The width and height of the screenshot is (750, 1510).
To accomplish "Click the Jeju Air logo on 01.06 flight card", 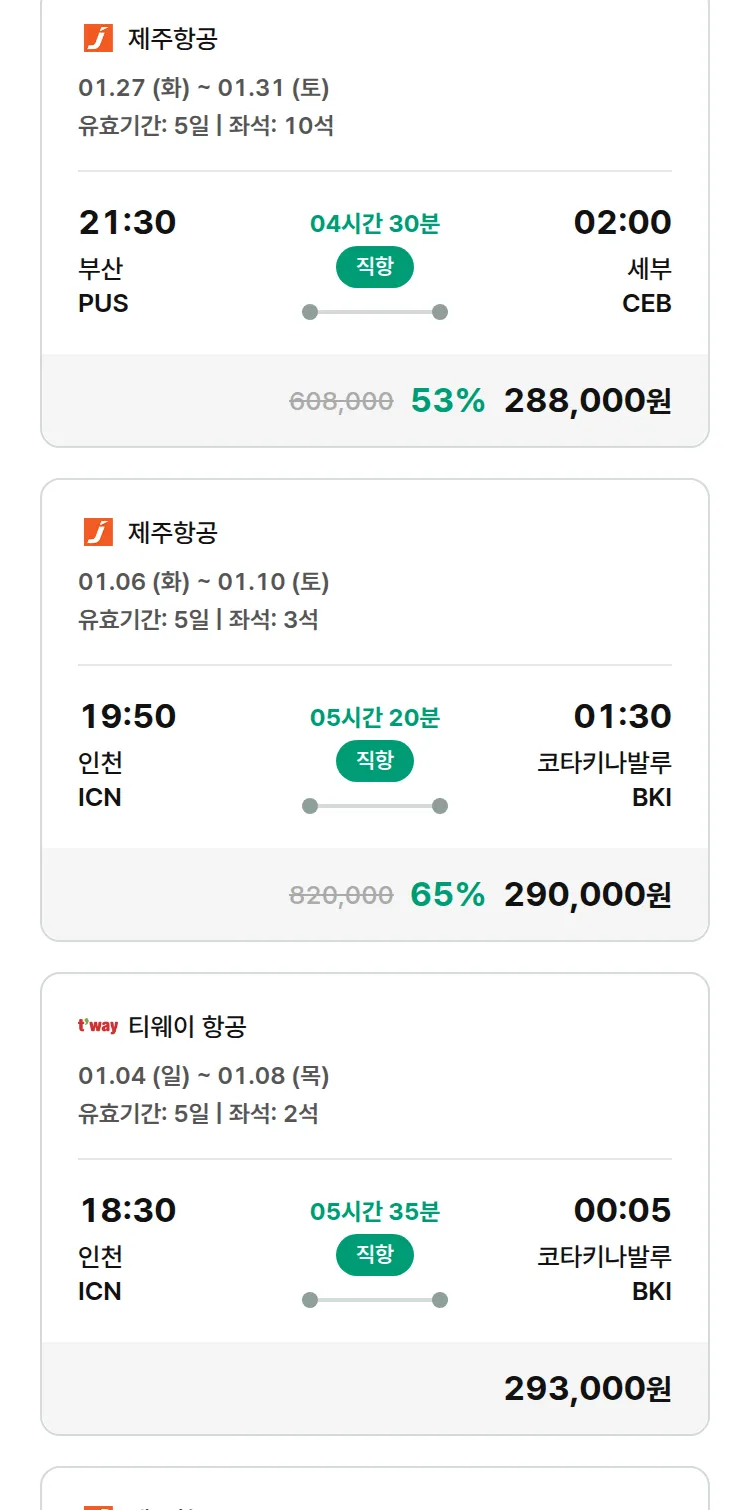I will pyautogui.click(x=98, y=532).
